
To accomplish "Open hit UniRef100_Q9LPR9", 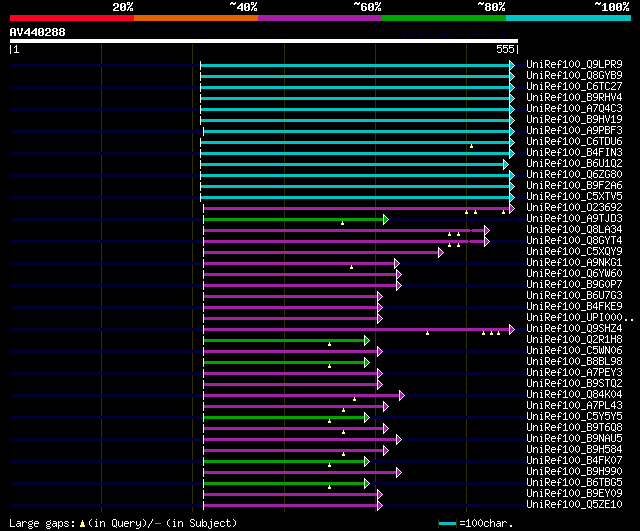I will pos(574,64).
